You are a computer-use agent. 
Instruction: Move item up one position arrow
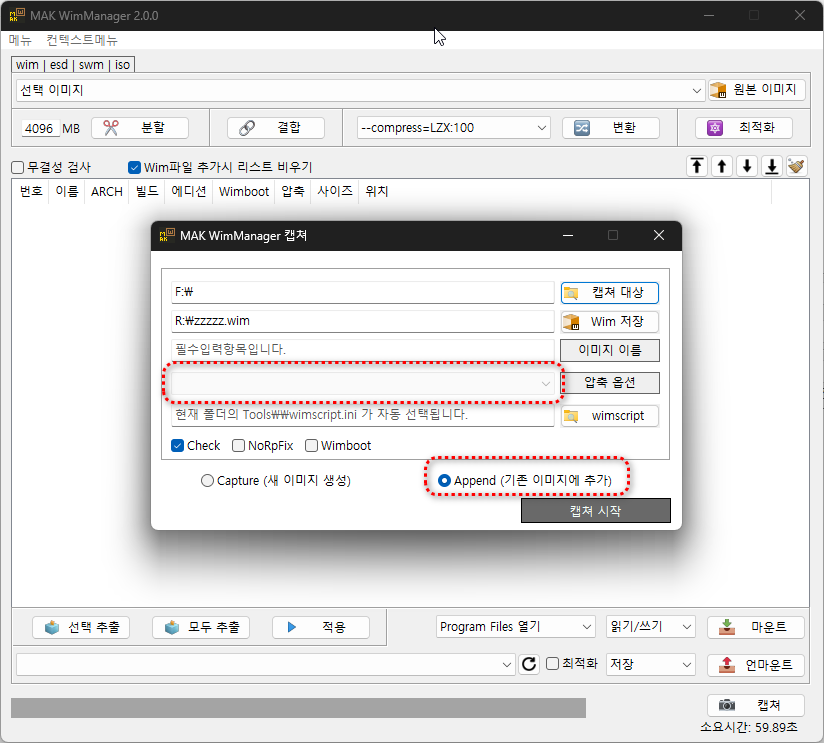[x=722, y=167]
